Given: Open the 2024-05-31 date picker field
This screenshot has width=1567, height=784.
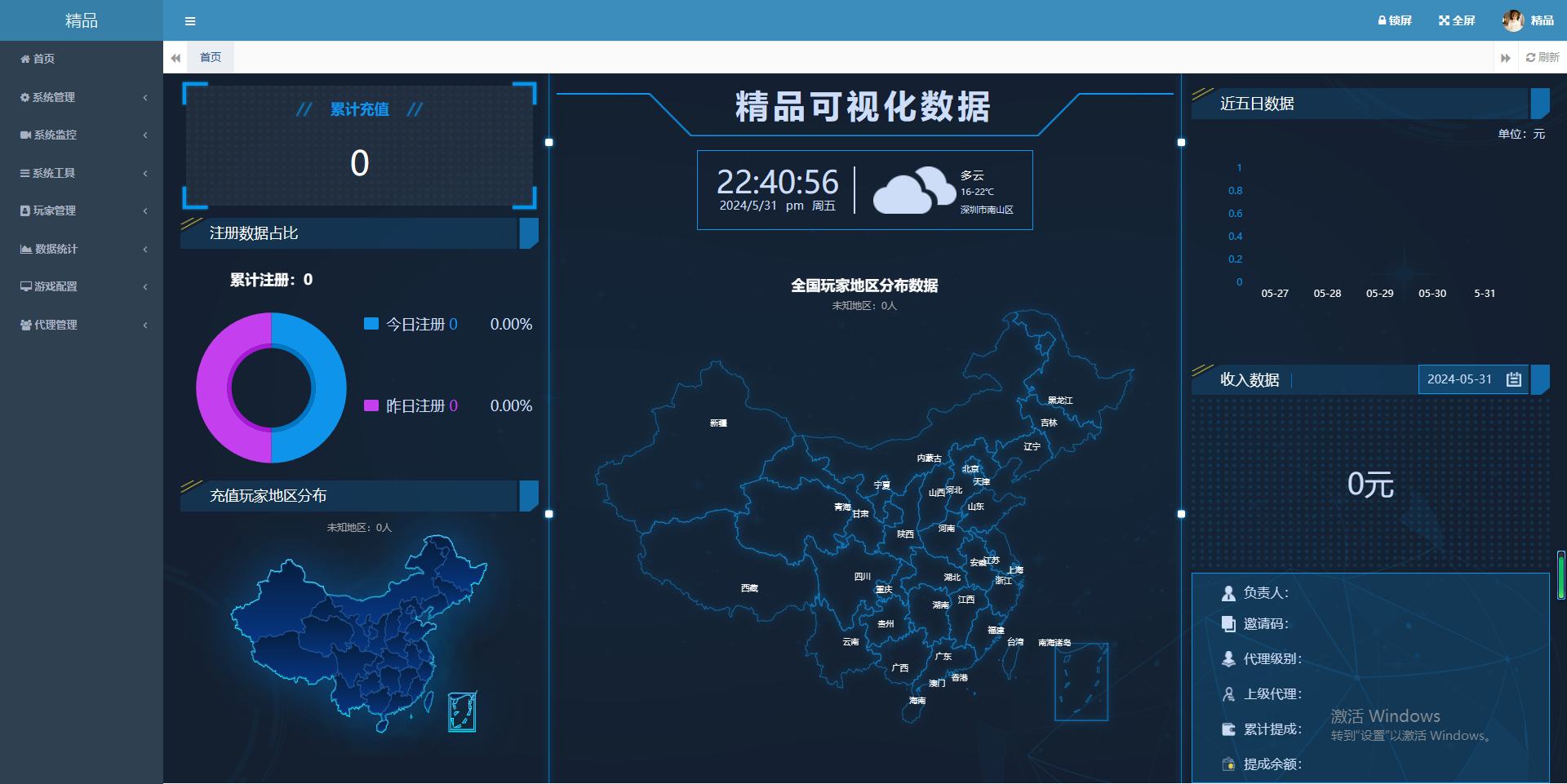Looking at the screenshot, I should pyautogui.click(x=1473, y=379).
